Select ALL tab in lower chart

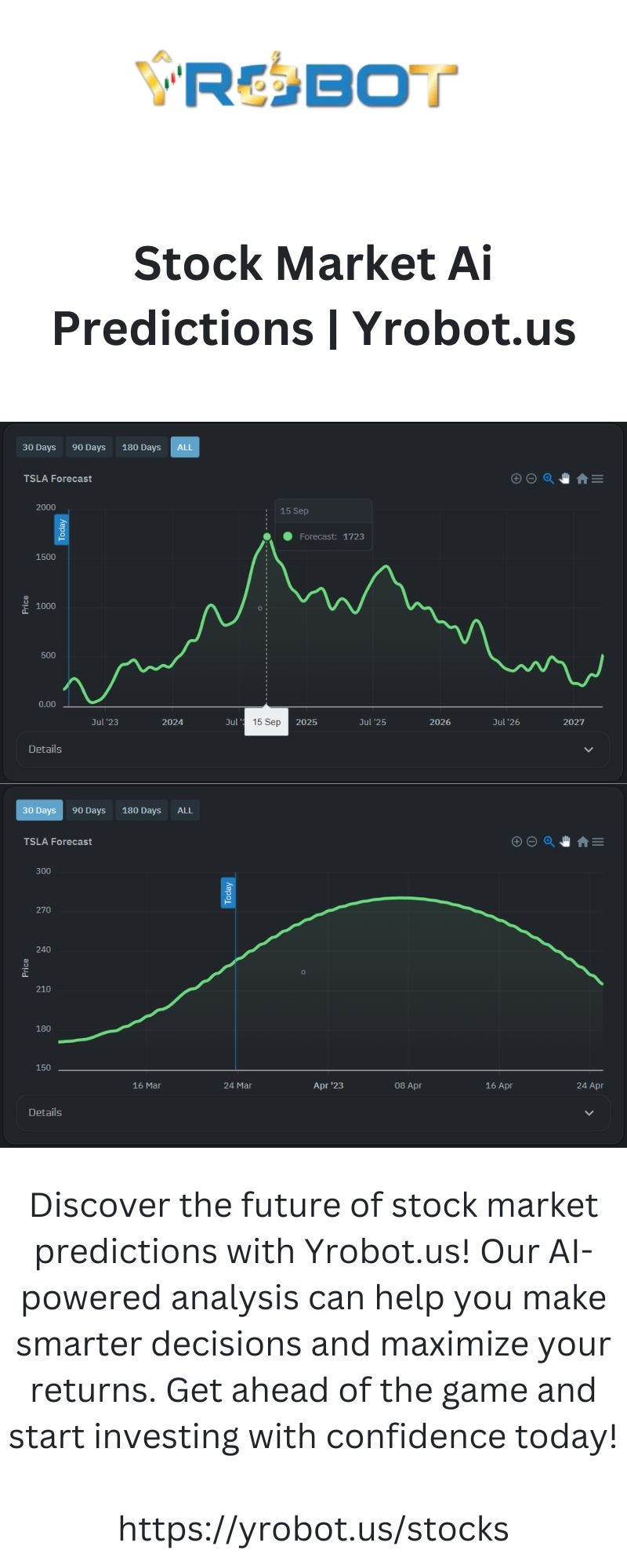[185, 810]
